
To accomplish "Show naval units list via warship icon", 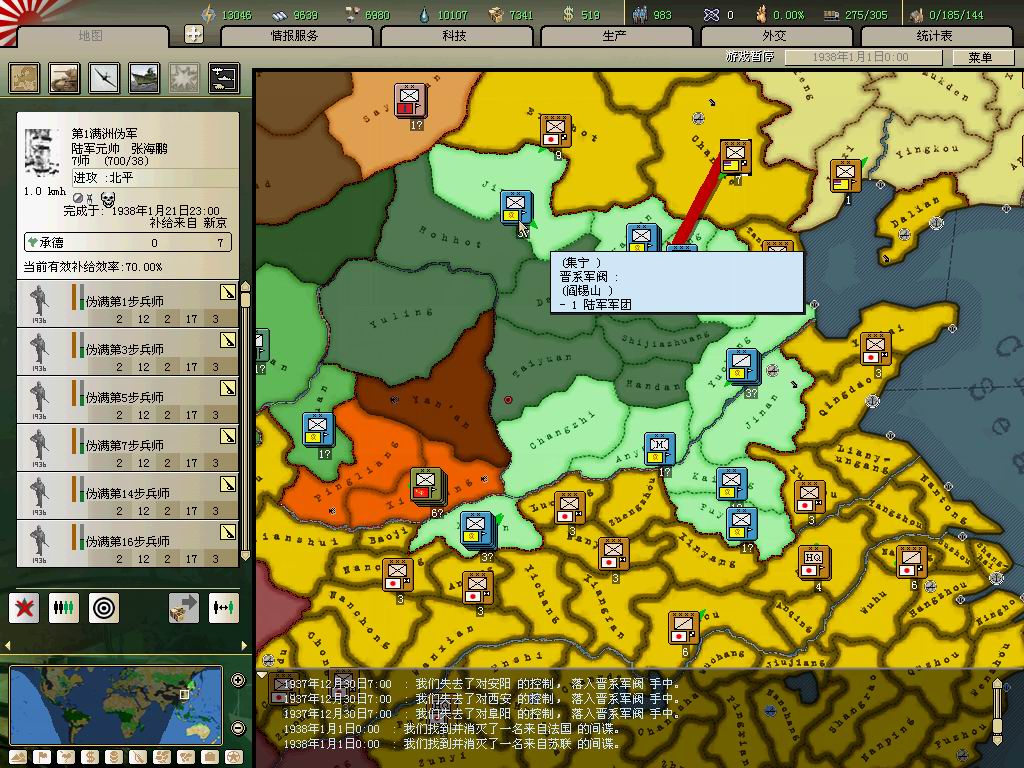I will 144,78.
